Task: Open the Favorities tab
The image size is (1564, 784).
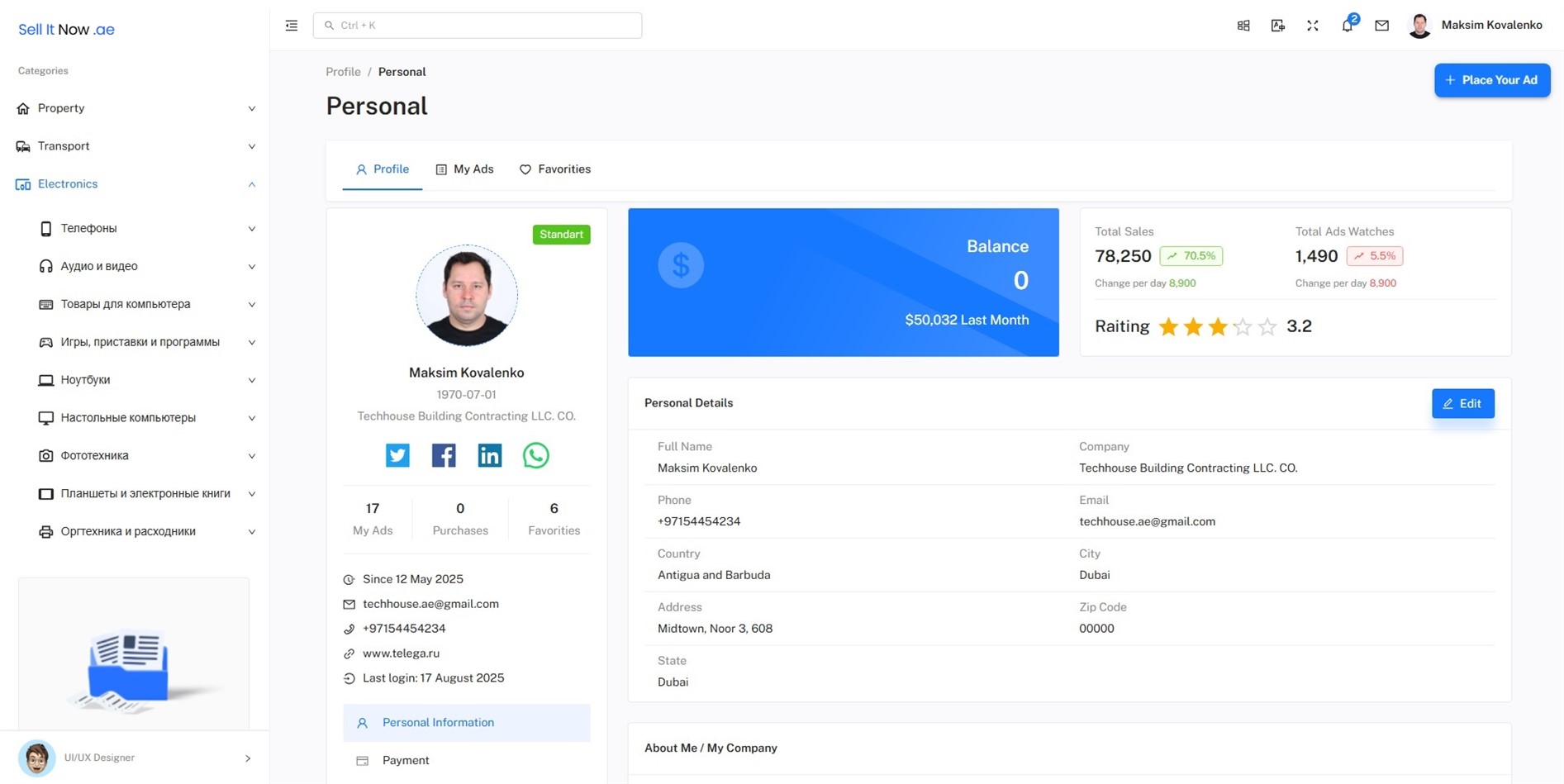Action: pos(555,169)
